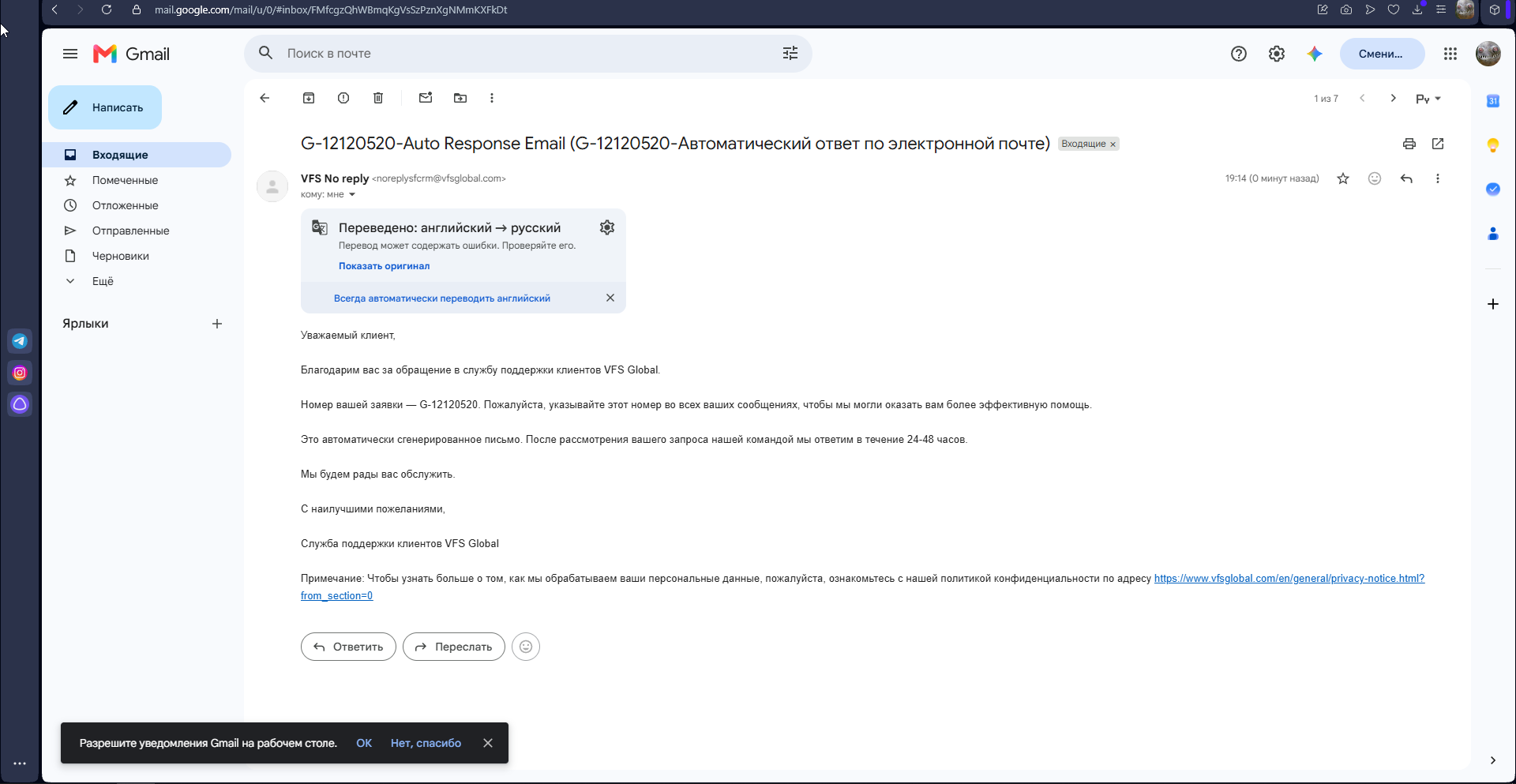Open input language selector Ру

point(1428,99)
